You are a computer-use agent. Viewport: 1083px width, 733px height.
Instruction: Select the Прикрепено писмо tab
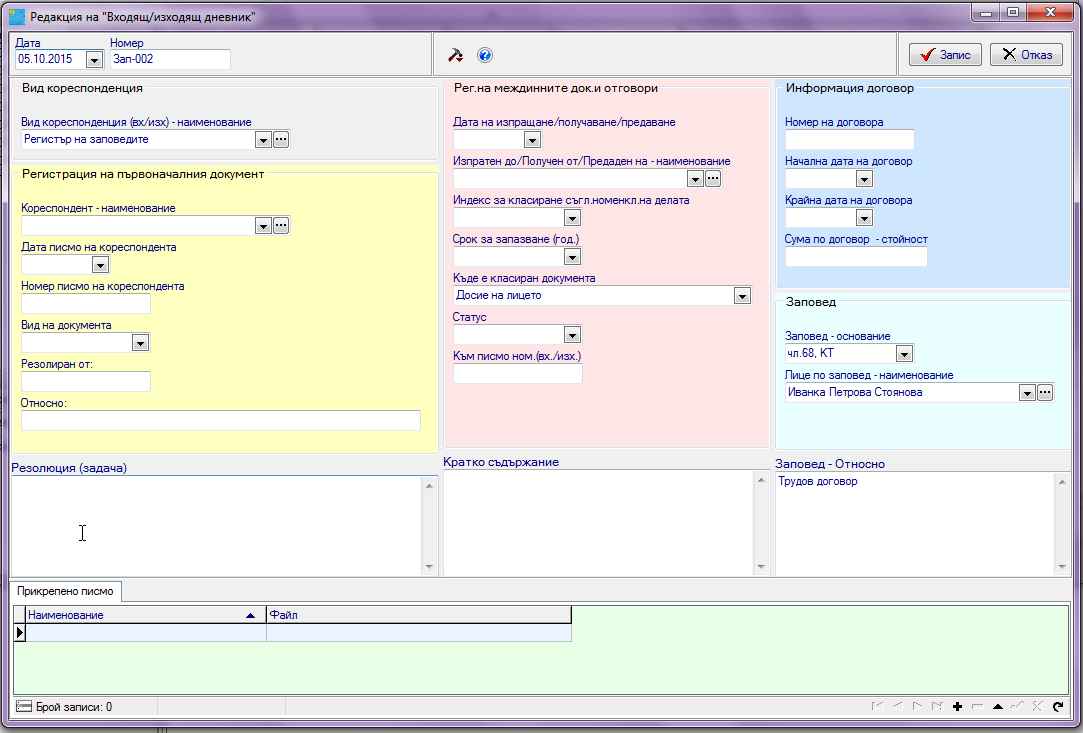66,591
